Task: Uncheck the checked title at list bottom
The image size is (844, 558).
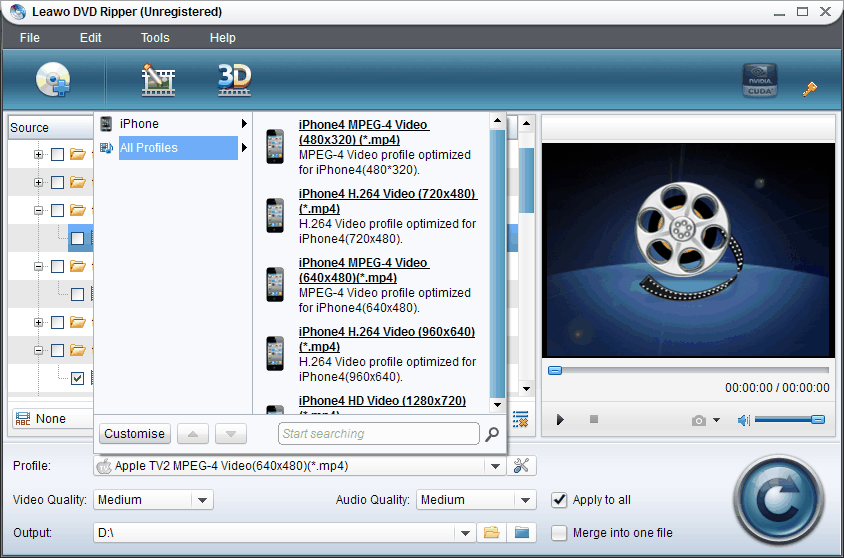Action: tap(78, 378)
